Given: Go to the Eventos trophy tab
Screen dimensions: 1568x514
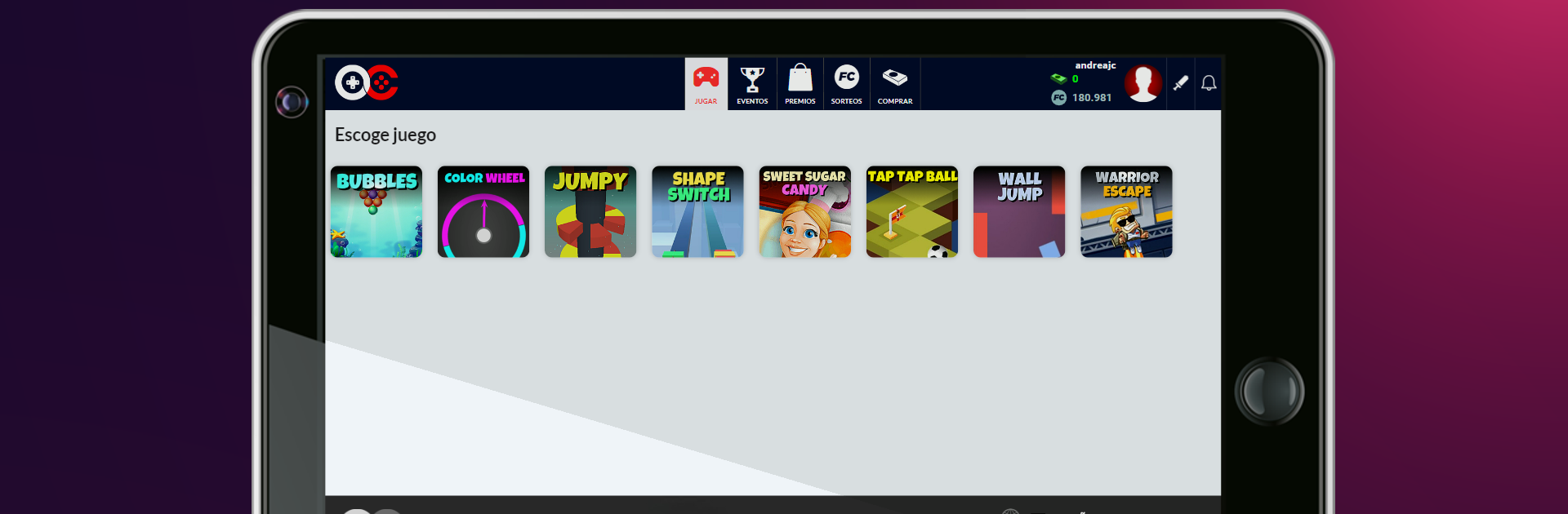Looking at the screenshot, I should pyautogui.click(x=752, y=84).
